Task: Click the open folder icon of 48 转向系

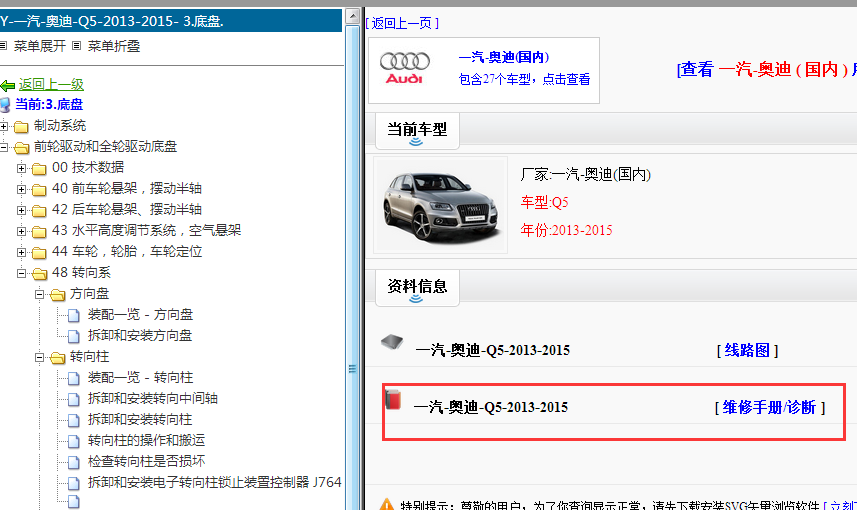Action: pyautogui.click(x=39, y=273)
